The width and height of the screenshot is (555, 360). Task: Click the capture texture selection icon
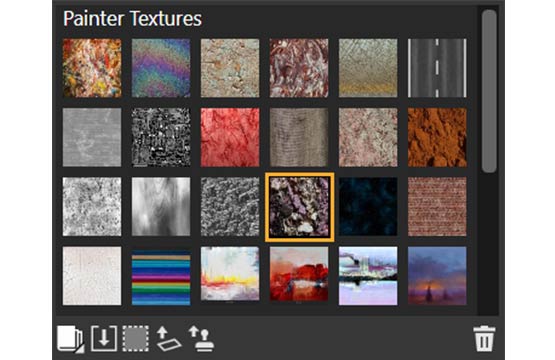tap(136, 339)
